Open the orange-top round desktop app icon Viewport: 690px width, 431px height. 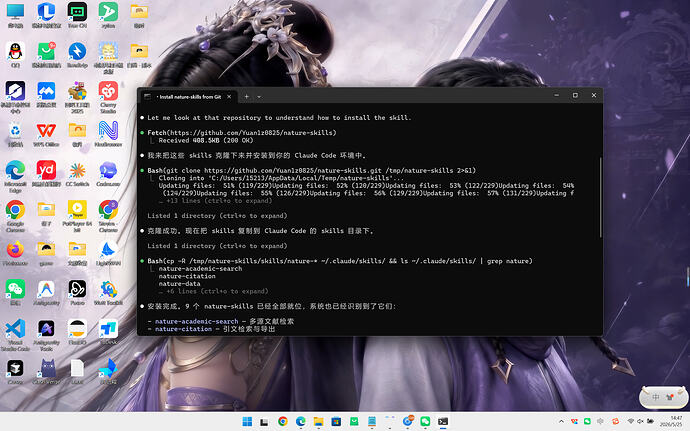[x=77, y=329]
